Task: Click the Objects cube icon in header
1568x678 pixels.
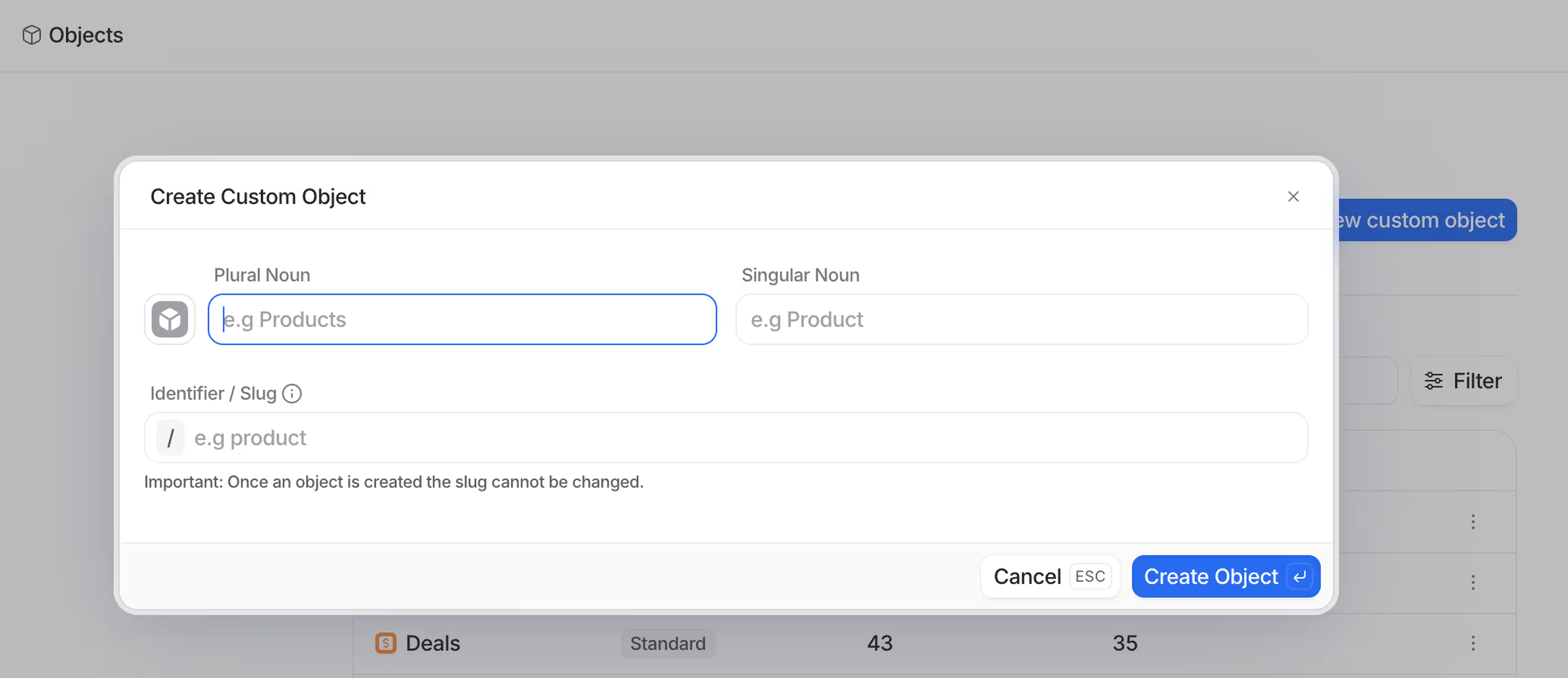Action: tap(32, 35)
